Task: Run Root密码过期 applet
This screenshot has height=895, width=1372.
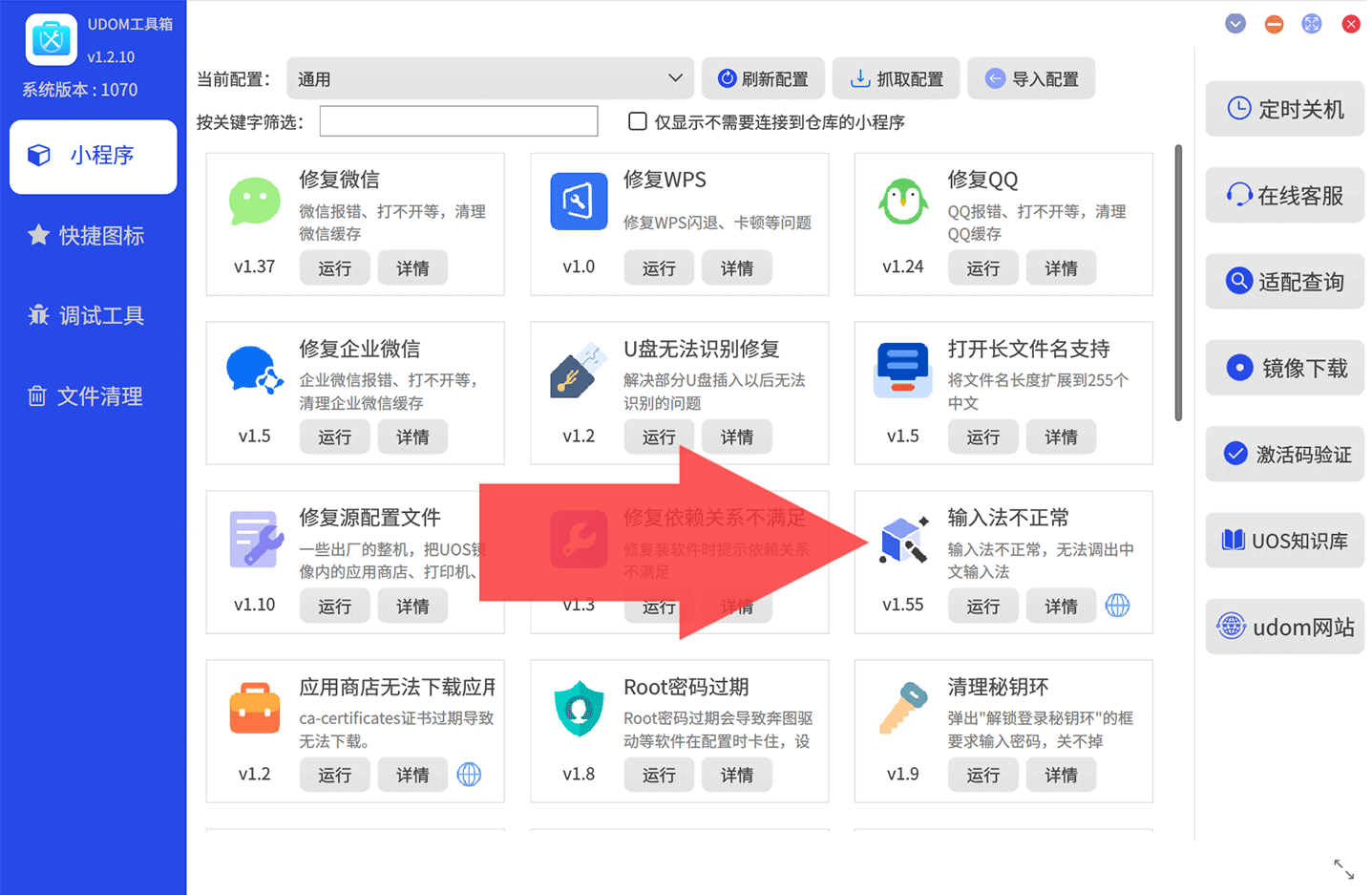Action: [659, 775]
